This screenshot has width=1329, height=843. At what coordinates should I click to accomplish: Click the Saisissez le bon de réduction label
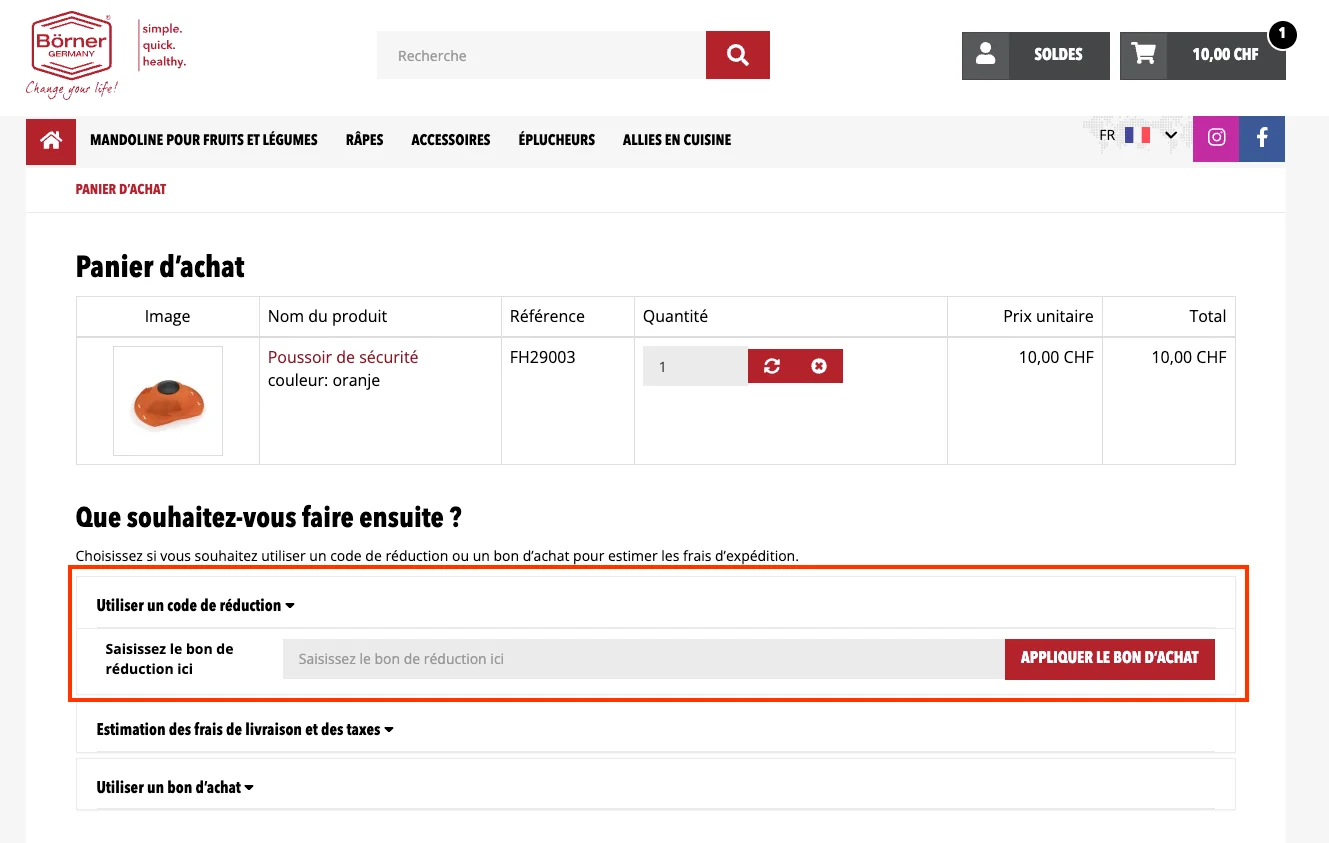[x=169, y=658]
